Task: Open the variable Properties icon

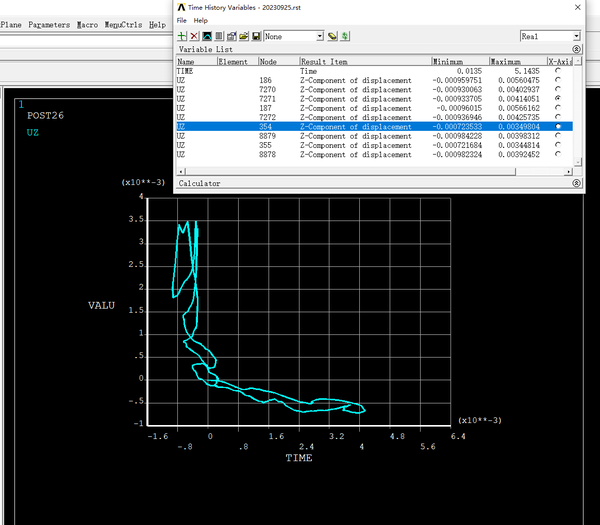Action: pyautogui.click(x=231, y=36)
